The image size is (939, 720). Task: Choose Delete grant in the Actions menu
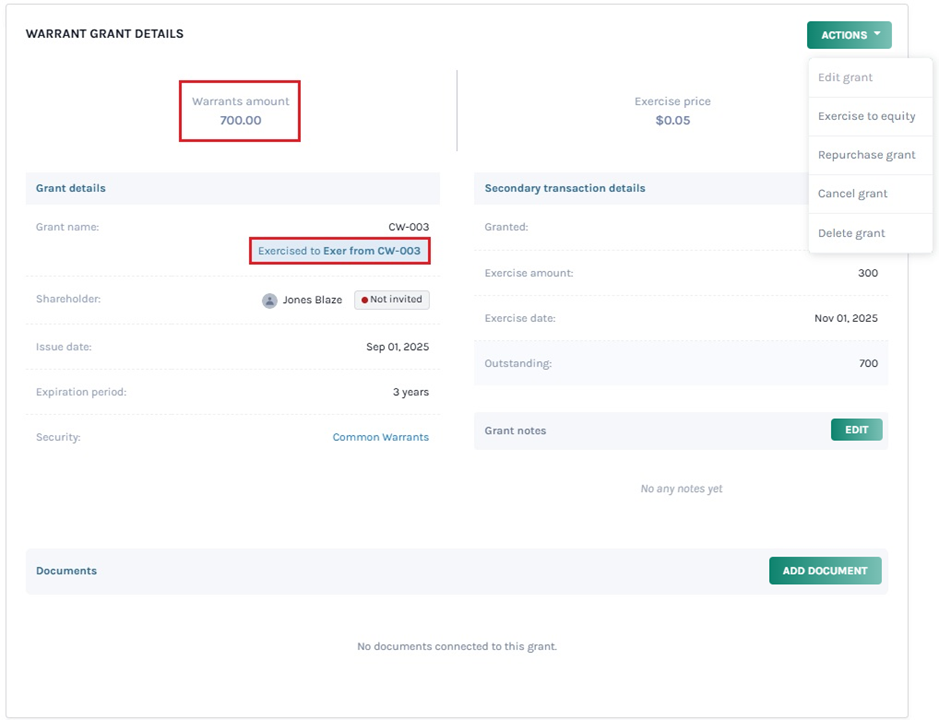(850, 232)
